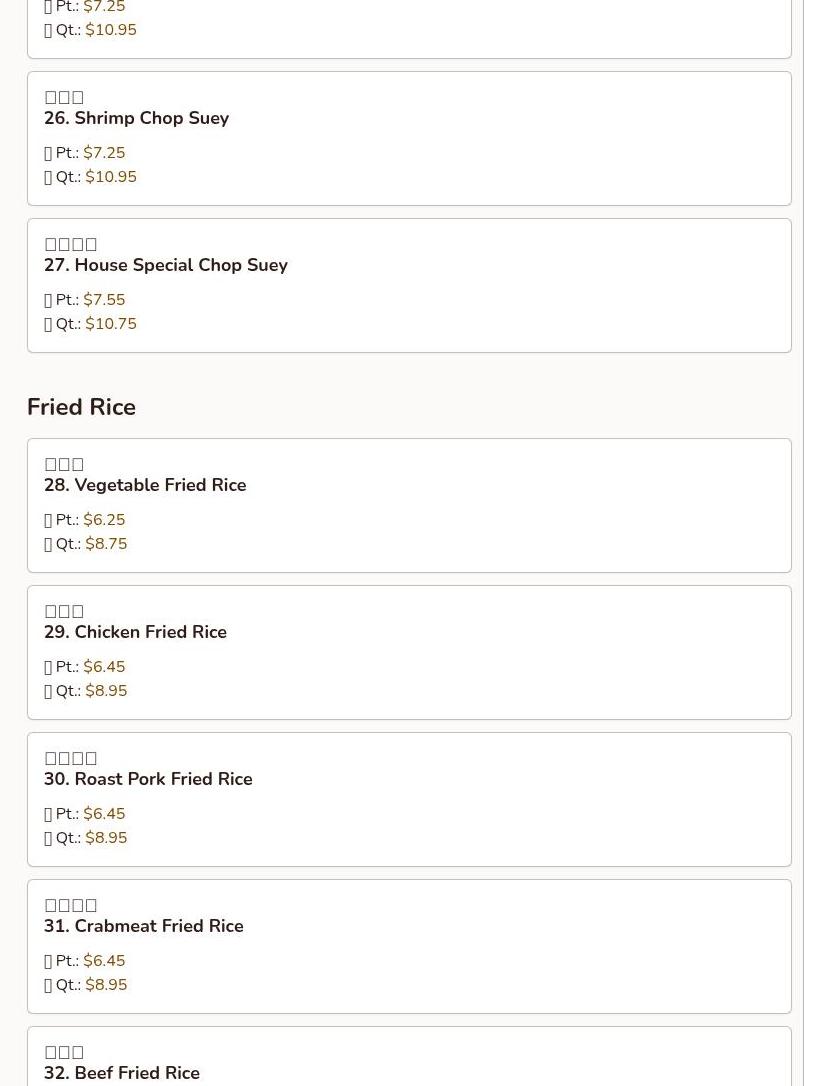
Task: Select the Crabmeat Fried Rice title
Action: [x=143, y=926]
